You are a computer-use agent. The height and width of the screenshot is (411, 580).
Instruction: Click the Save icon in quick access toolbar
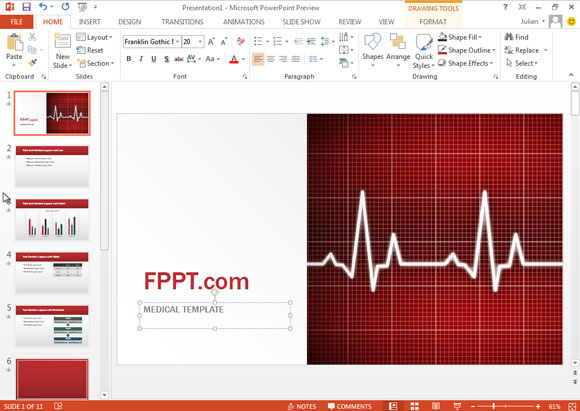(26, 7)
